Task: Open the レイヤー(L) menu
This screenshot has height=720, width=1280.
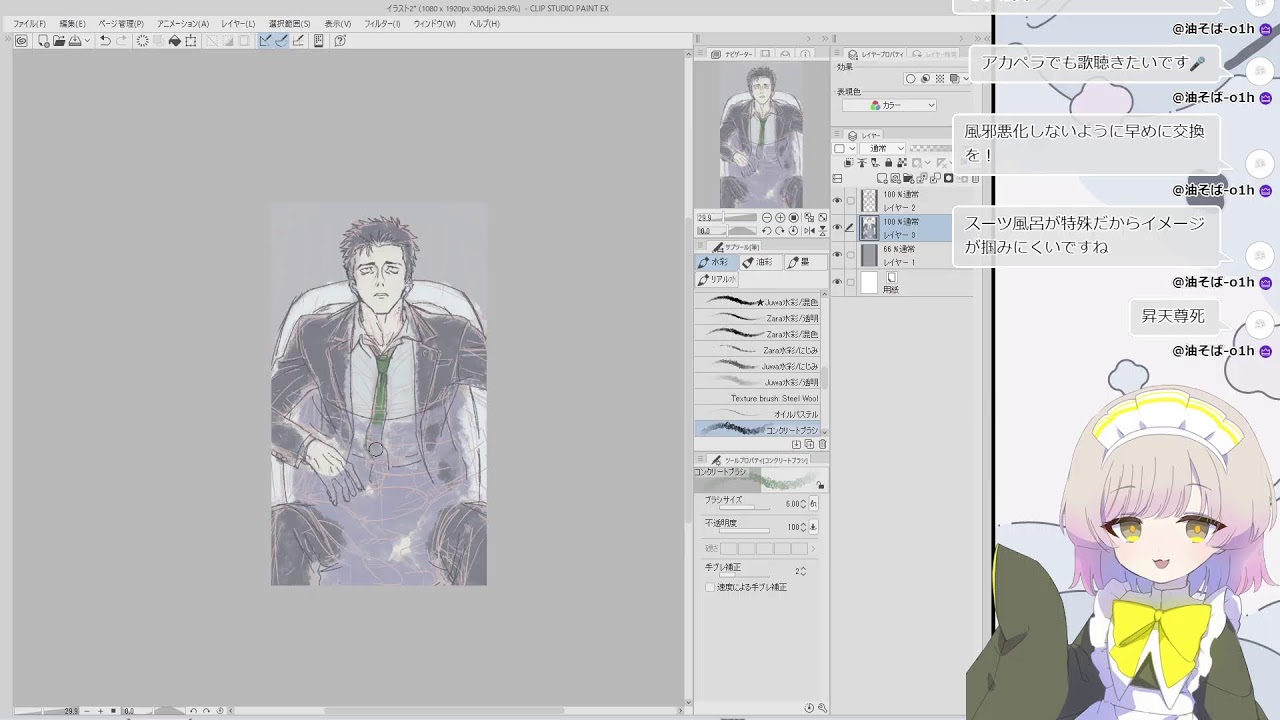Action: [238, 23]
